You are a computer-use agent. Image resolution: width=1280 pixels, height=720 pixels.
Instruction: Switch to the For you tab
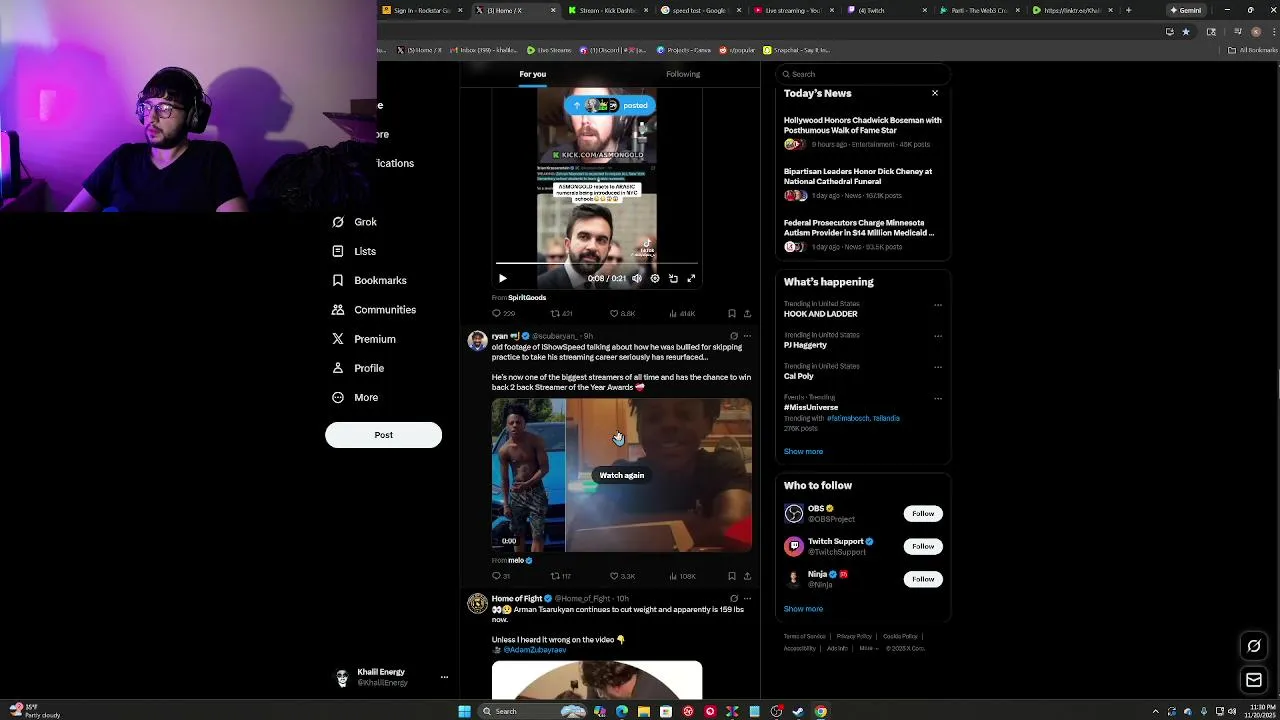(x=532, y=74)
